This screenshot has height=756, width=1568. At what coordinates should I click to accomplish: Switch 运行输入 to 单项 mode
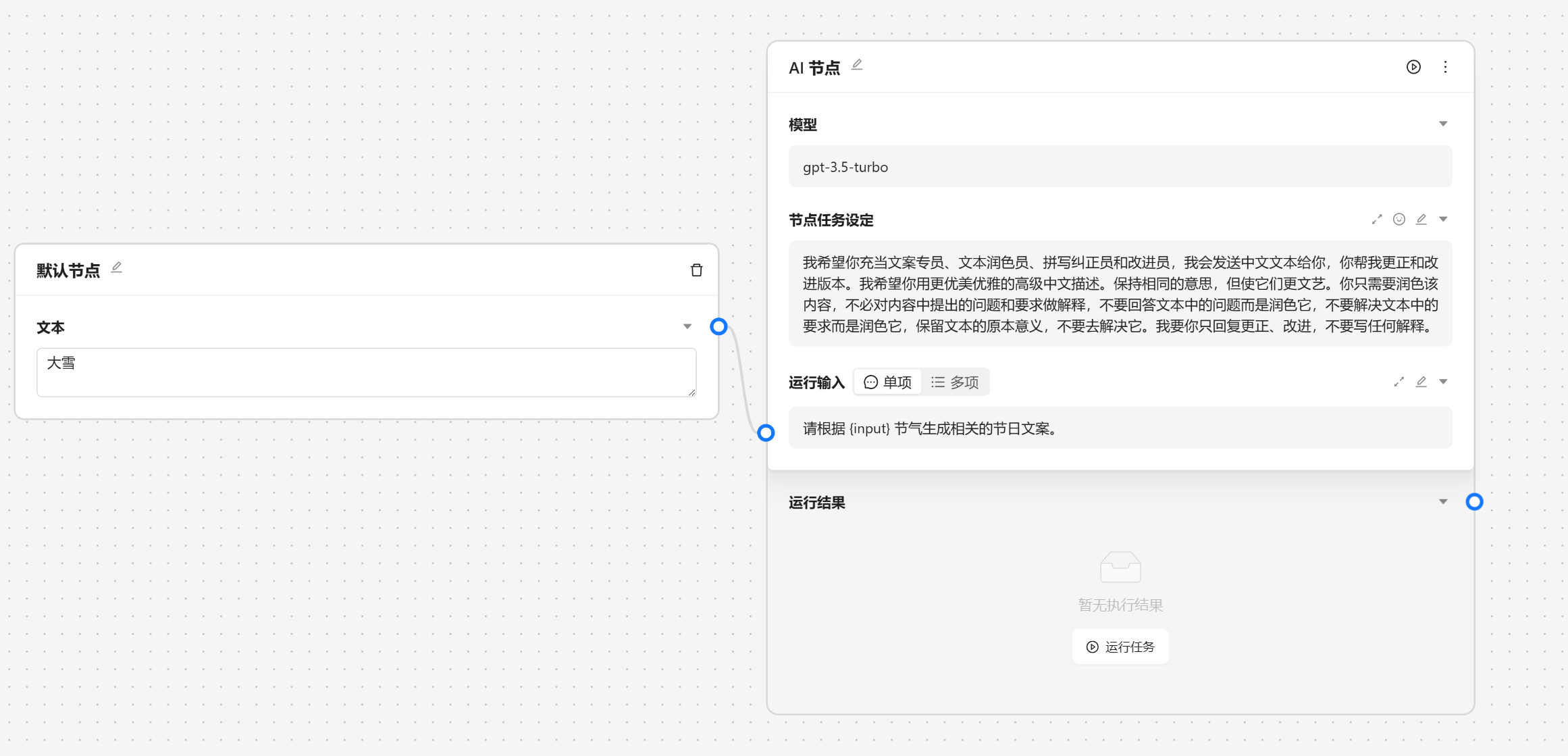tap(888, 382)
